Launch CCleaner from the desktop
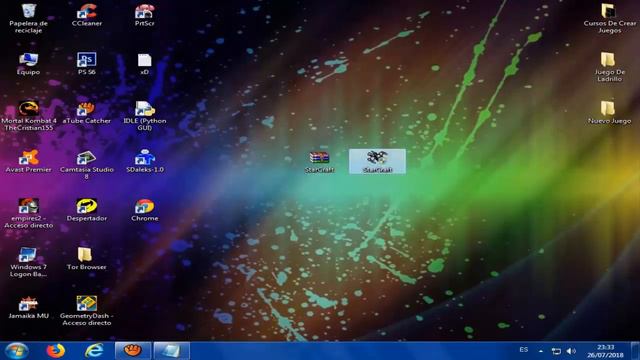The width and height of the screenshot is (640, 360). coord(87,15)
